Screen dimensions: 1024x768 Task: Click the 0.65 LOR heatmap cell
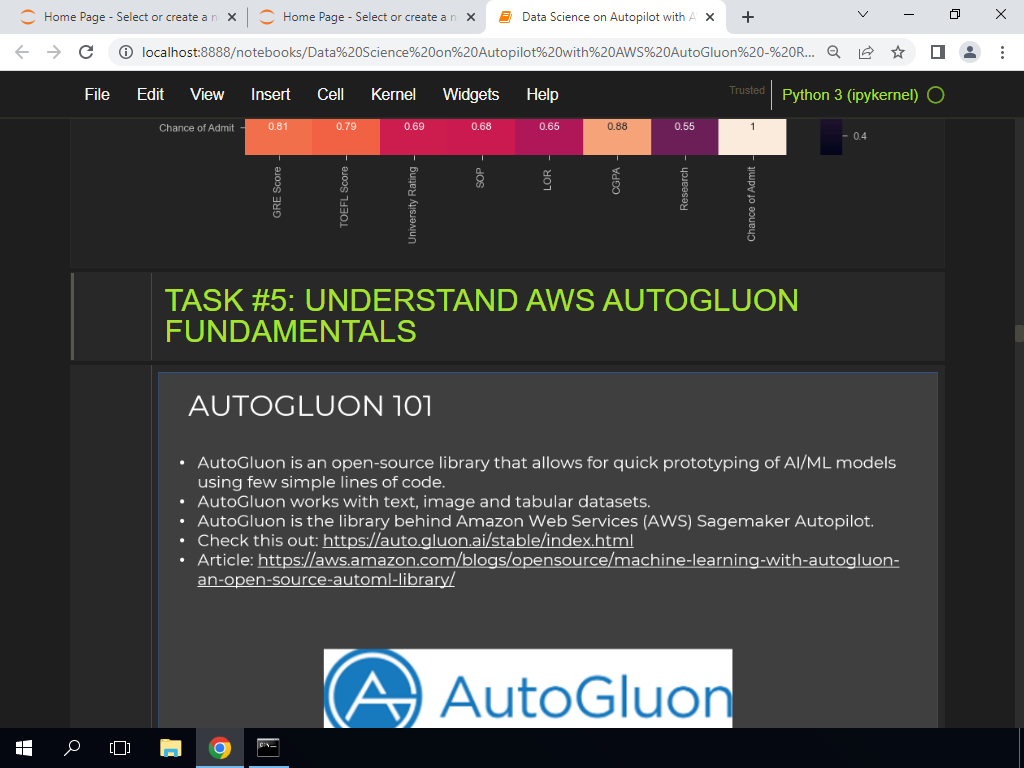[x=549, y=136]
